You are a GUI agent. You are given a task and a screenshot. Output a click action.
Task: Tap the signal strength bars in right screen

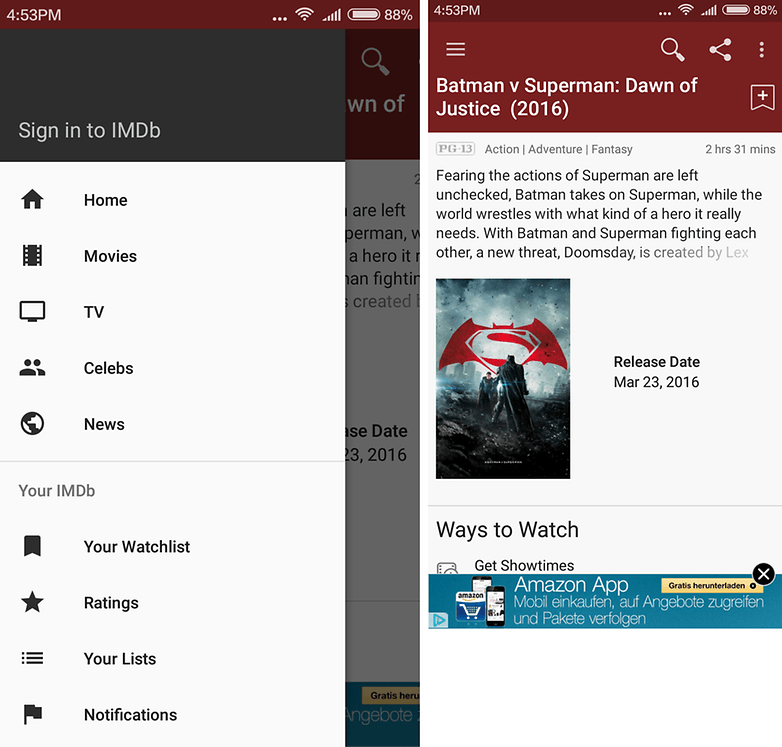tap(708, 10)
